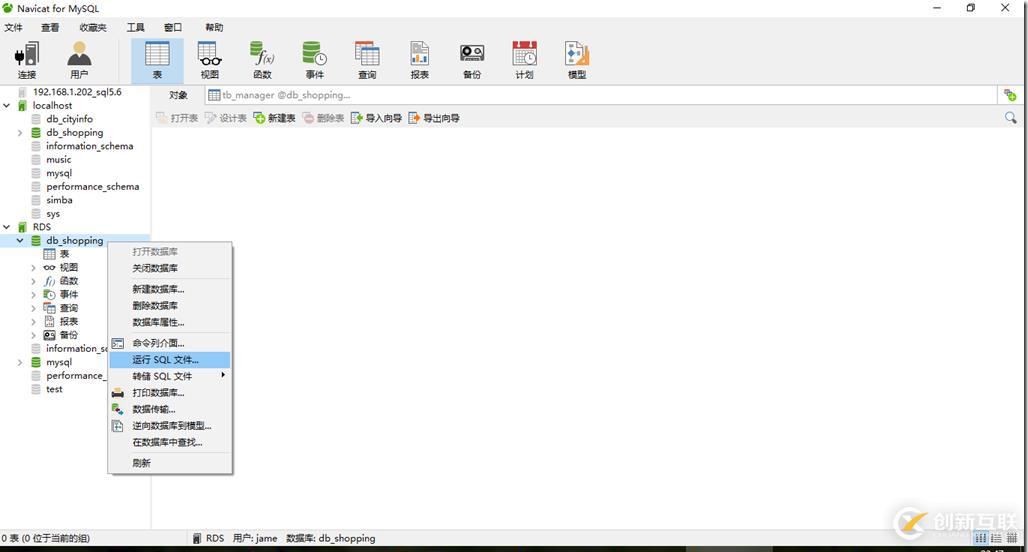
Task: Click the 新建表 (New Table) button
Action: pyautogui.click(x=274, y=118)
